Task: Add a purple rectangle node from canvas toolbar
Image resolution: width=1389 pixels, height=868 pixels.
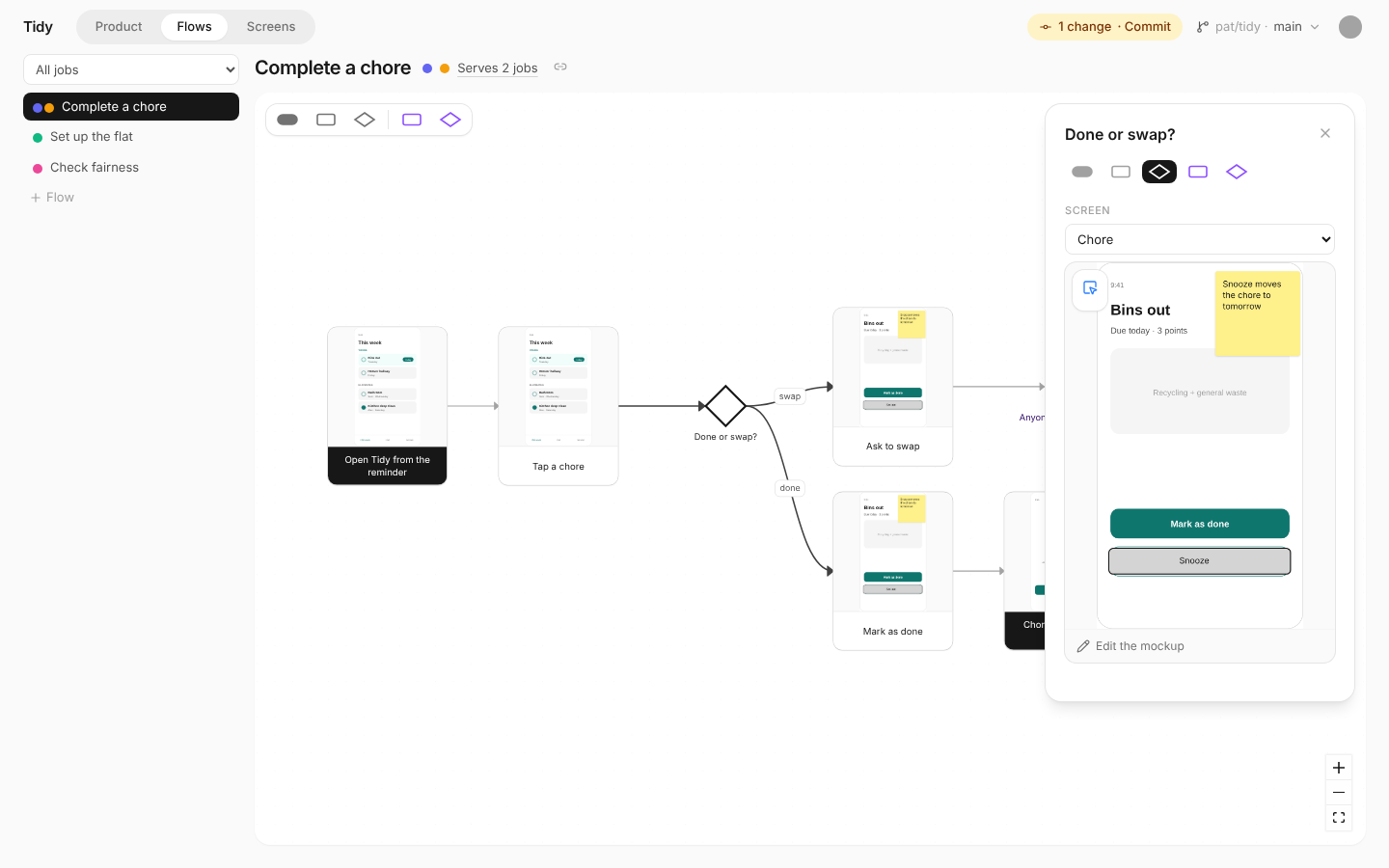Action: pyautogui.click(x=412, y=120)
